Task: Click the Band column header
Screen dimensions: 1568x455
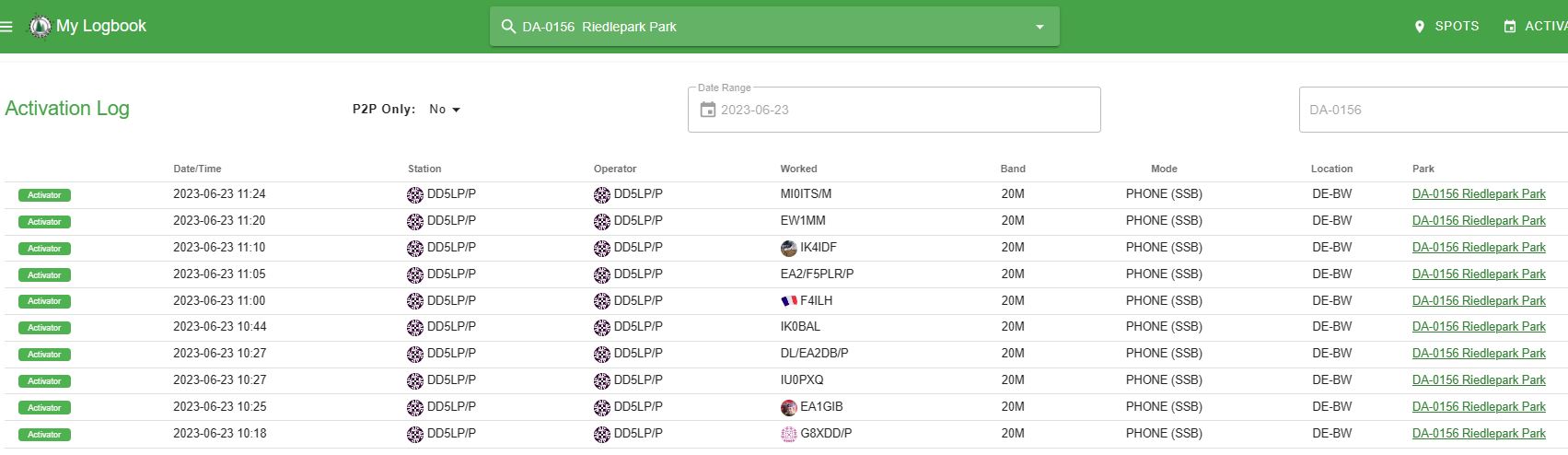Action: 1013,169
